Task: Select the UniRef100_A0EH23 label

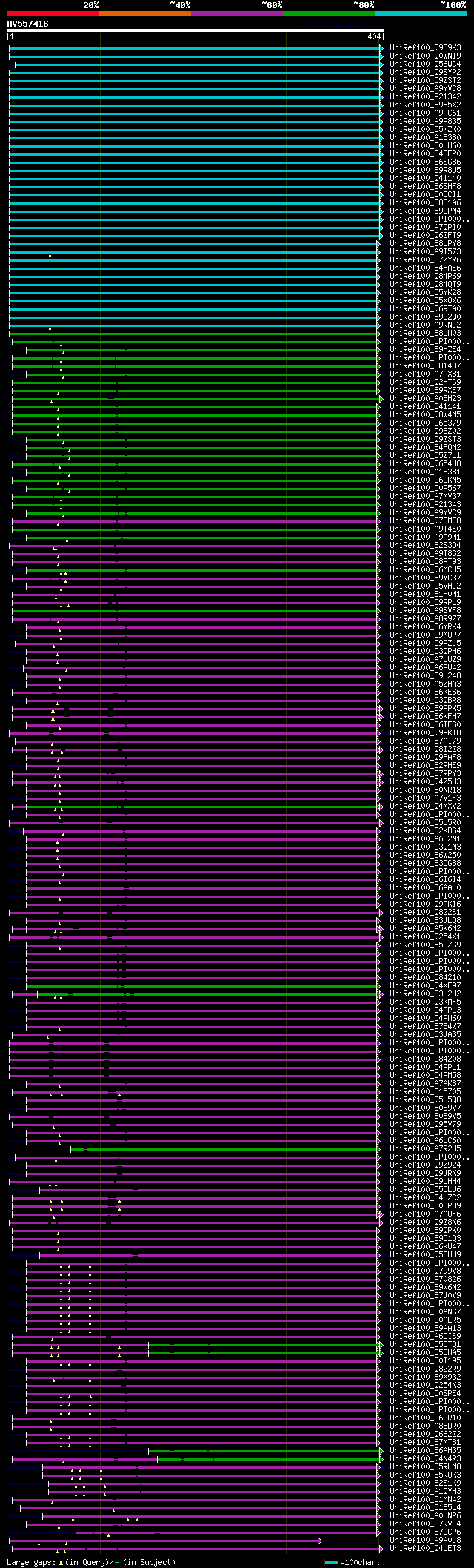Action: (425, 399)
